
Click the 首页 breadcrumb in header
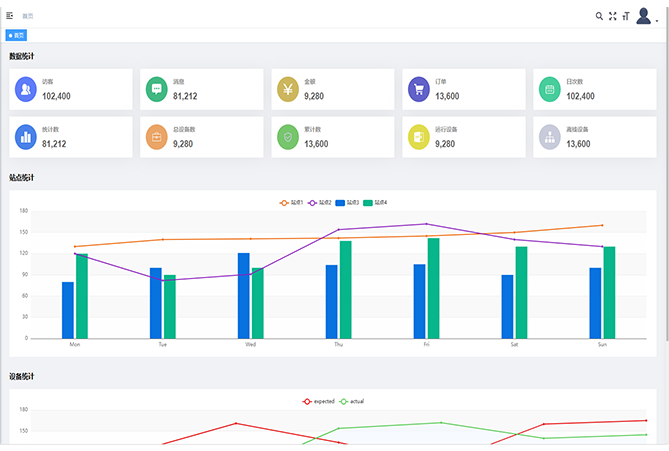[x=28, y=16]
